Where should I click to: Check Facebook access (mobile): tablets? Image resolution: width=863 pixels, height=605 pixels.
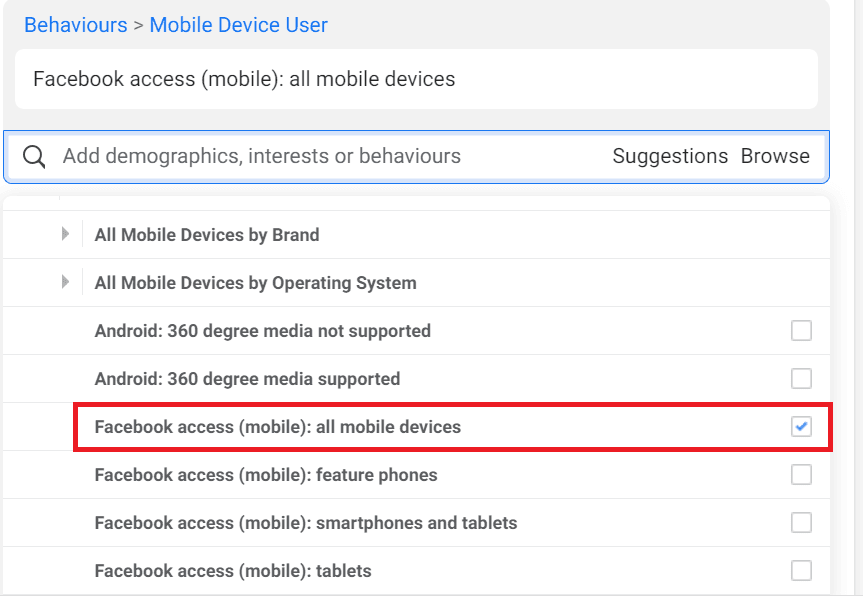(801, 571)
